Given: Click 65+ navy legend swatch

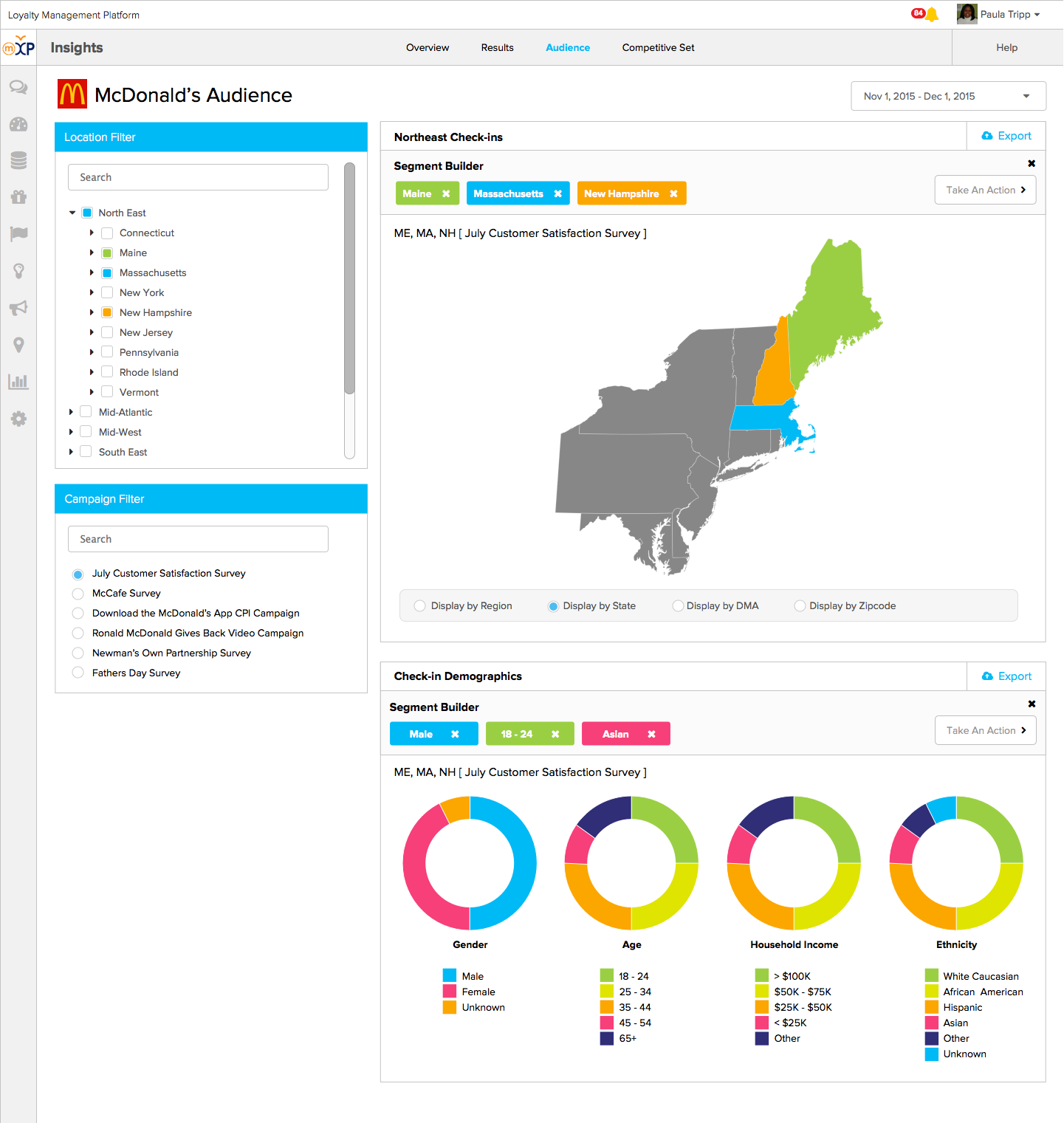Looking at the screenshot, I should click(x=607, y=1038).
